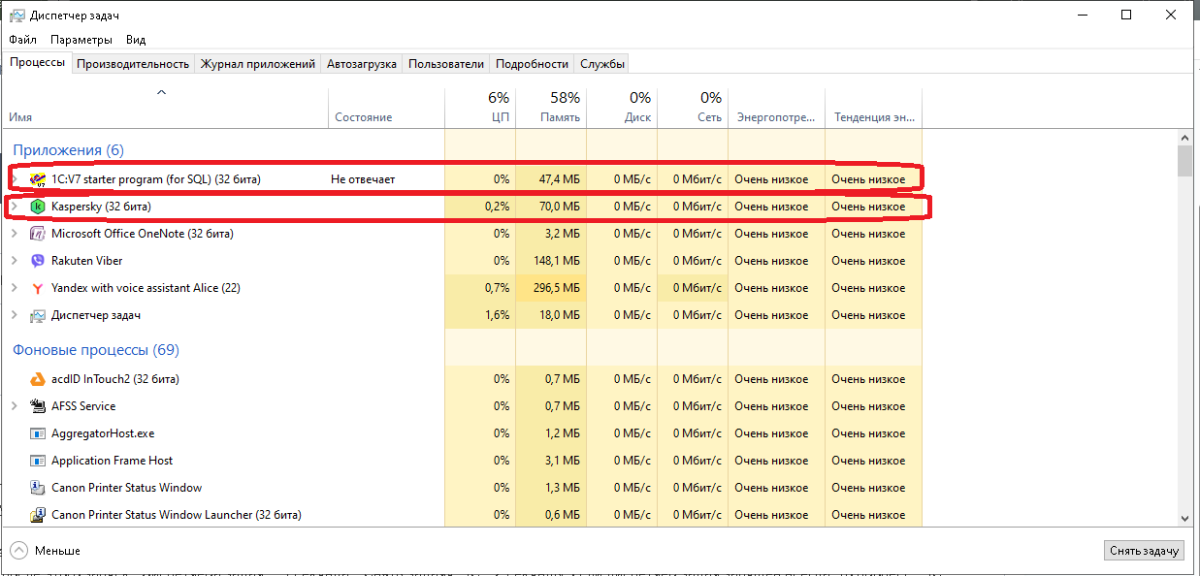Image resolution: width=1200 pixels, height=576 pixels.
Task: Click the AFSS Service process icon
Action: click(38, 407)
